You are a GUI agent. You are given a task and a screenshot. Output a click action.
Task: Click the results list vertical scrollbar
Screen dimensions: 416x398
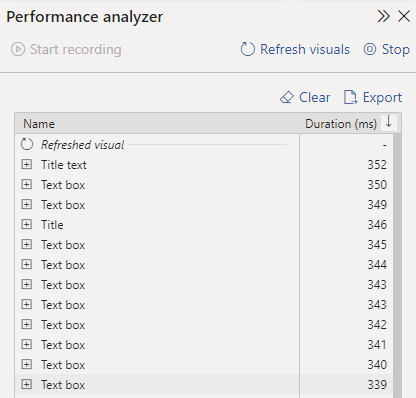click(397, 266)
